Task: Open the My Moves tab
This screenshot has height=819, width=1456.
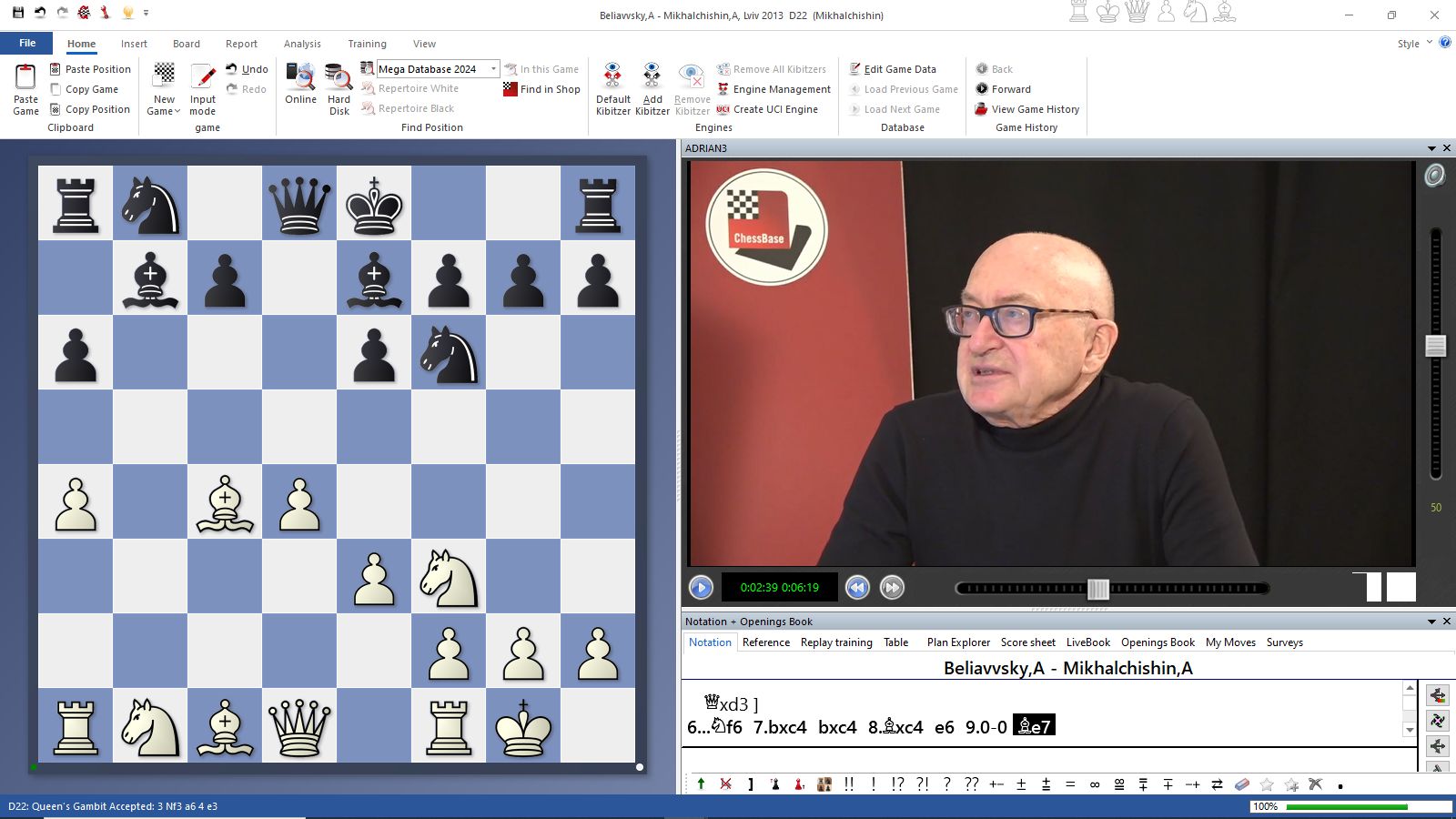Action: pyautogui.click(x=1230, y=642)
